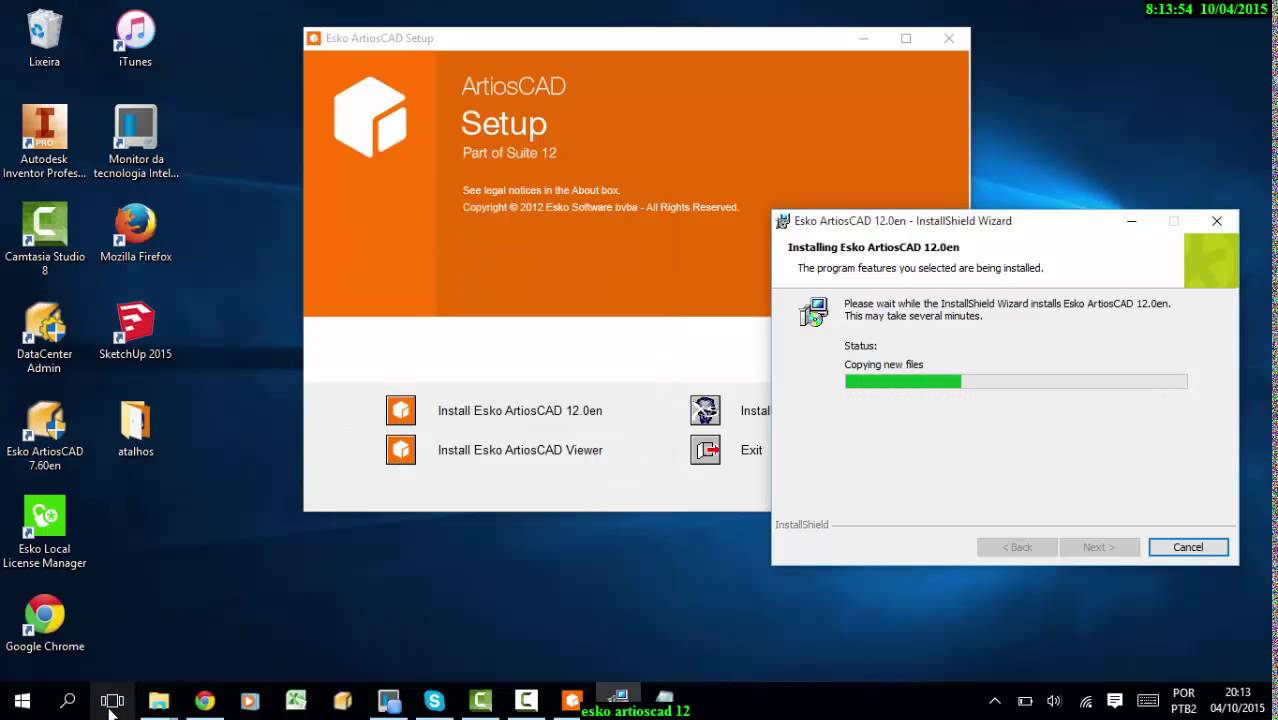This screenshot has height=720, width=1278.
Task: Open Esko Local License Manager shortcut
Action: pyautogui.click(x=44, y=532)
